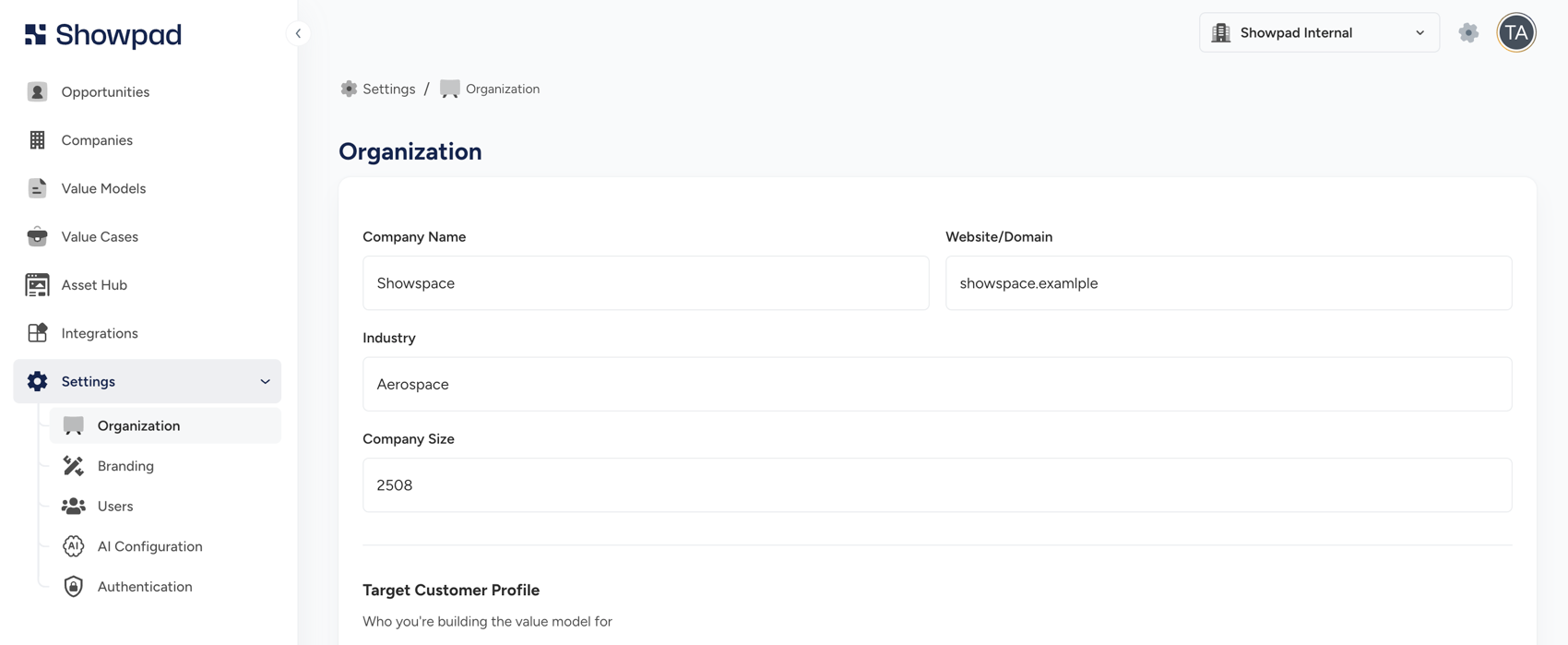Viewport: 1568px width, 645px height.
Task: Focus the Industry input field
Action: click(937, 384)
